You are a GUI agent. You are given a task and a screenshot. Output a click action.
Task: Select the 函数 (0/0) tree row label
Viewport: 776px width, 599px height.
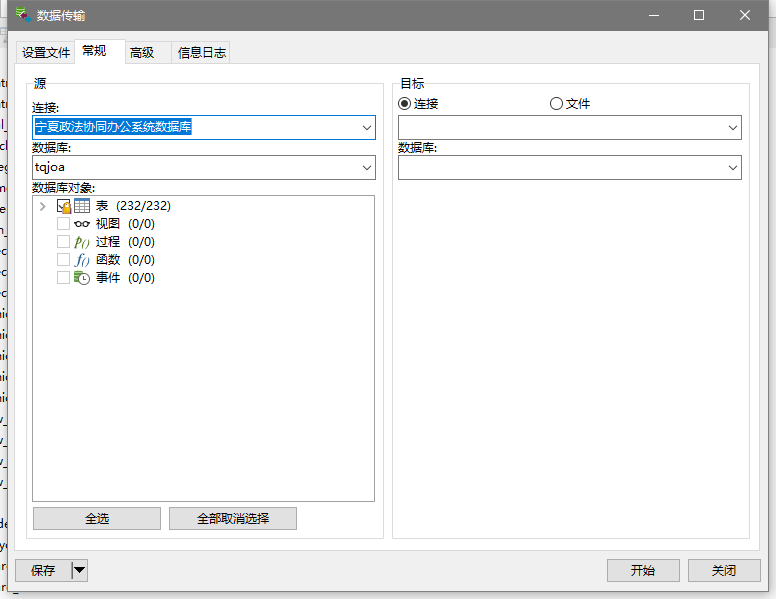point(125,260)
